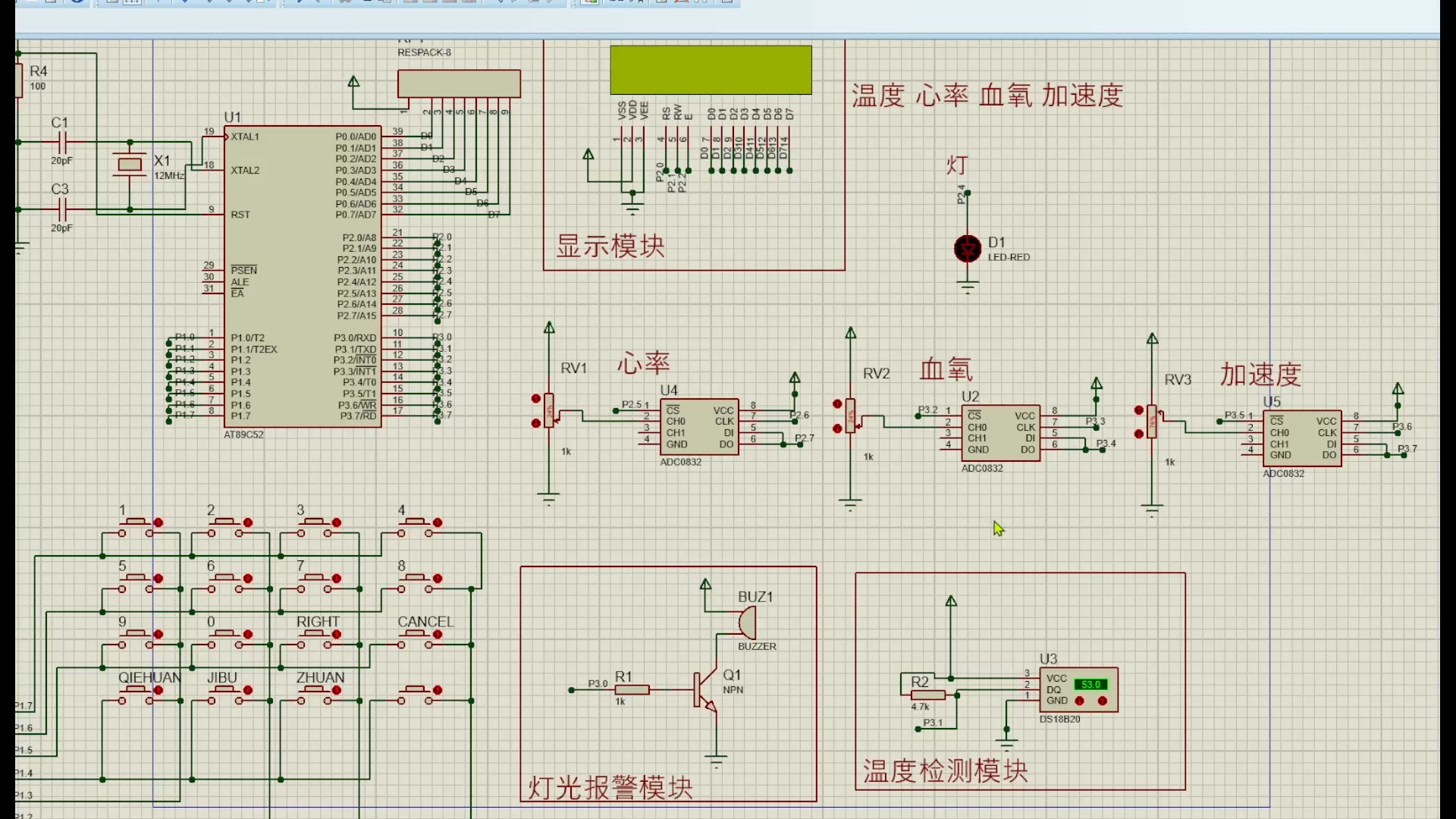Click the QIEHUAN keypad pushbutton
The image size is (1456, 819).
pyautogui.click(x=136, y=695)
